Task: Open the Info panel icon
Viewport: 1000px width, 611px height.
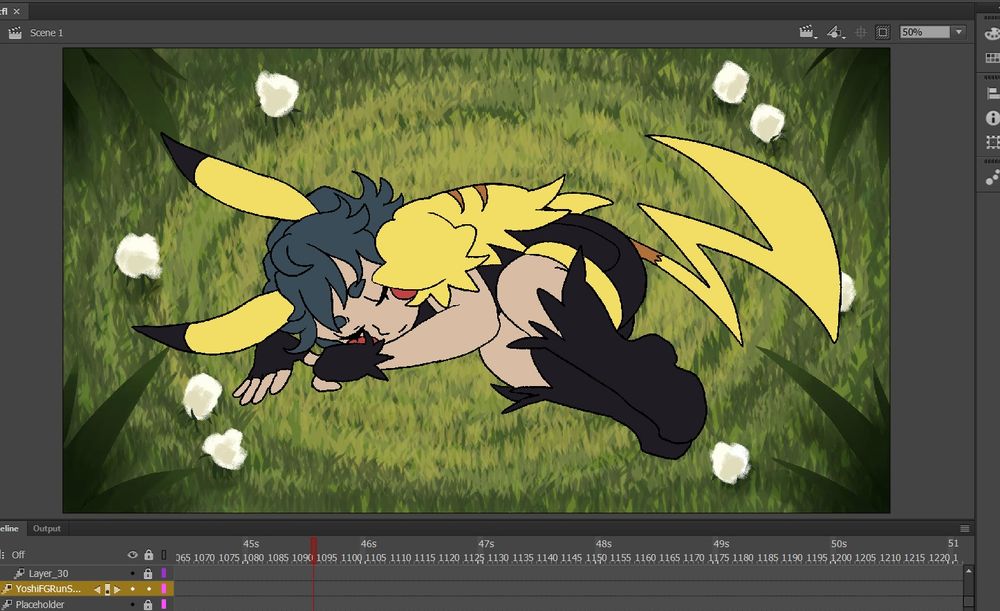Action: pyautogui.click(x=992, y=118)
